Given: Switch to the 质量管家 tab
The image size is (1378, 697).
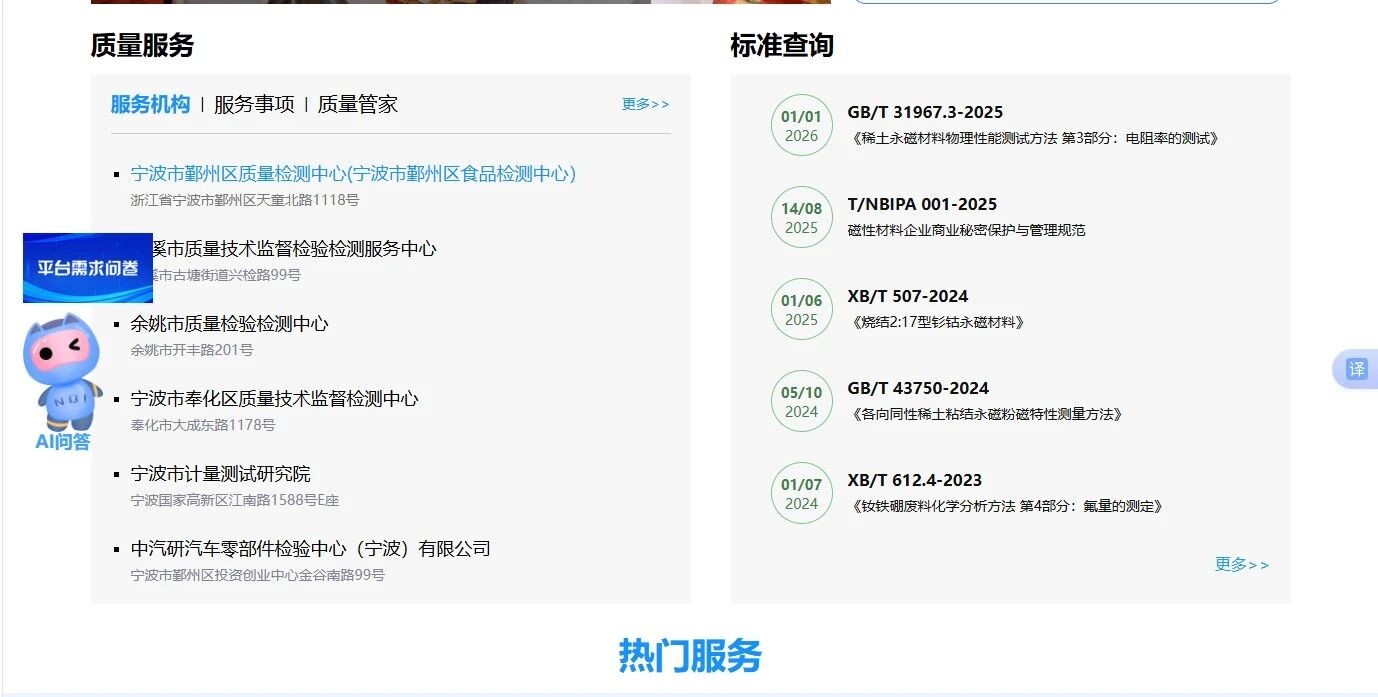Looking at the screenshot, I should click(x=357, y=105).
